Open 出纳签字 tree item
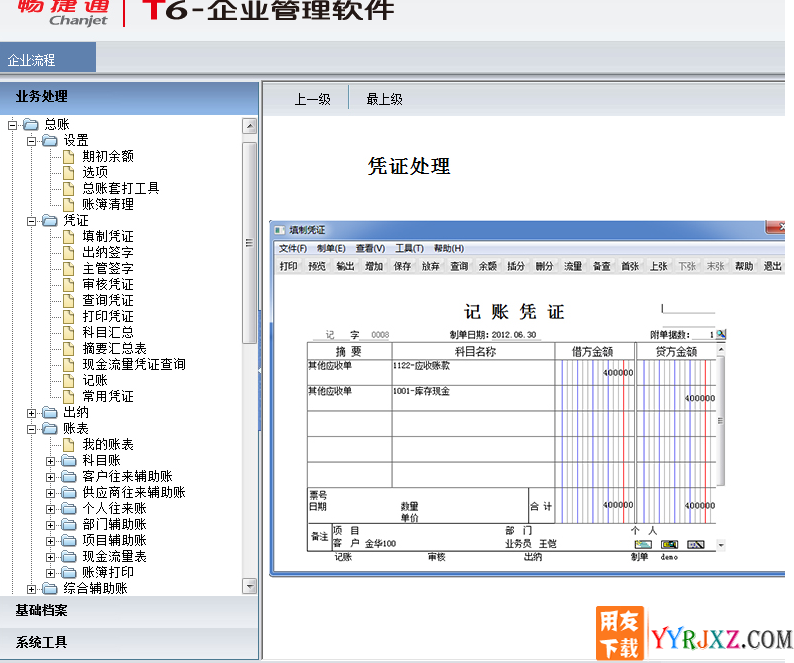794x663 pixels. point(108,252)
